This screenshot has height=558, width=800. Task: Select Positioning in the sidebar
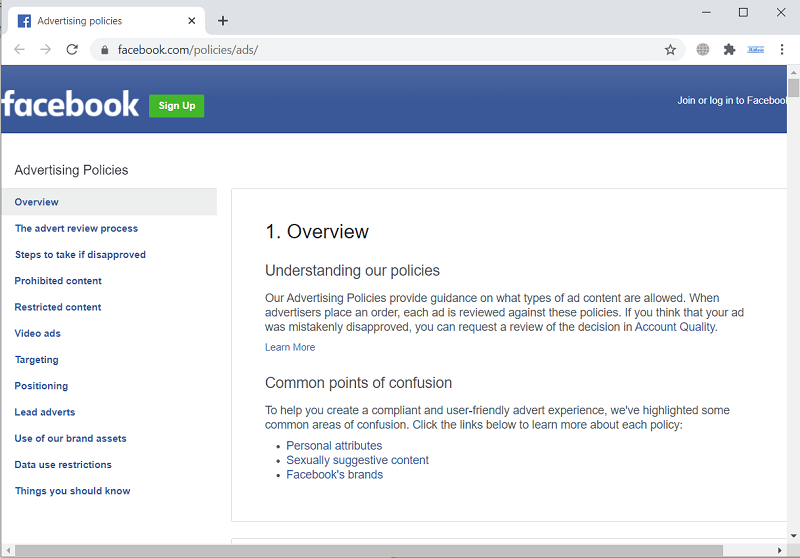point(41,386)
